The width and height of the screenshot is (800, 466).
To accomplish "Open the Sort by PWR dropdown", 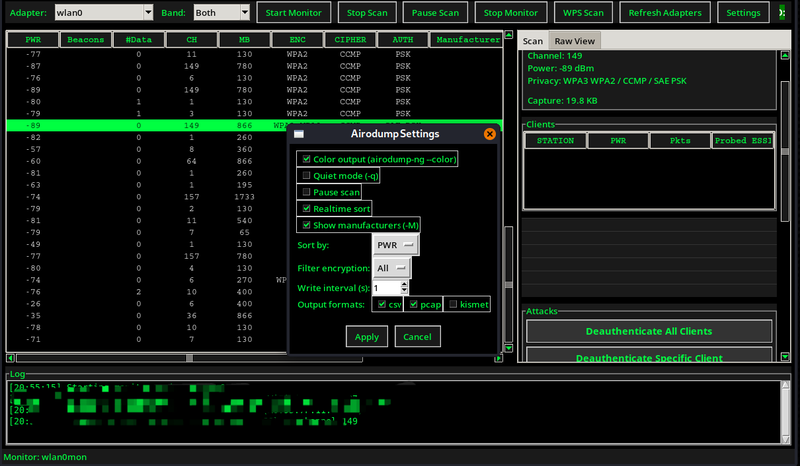I will click(396, 245).
